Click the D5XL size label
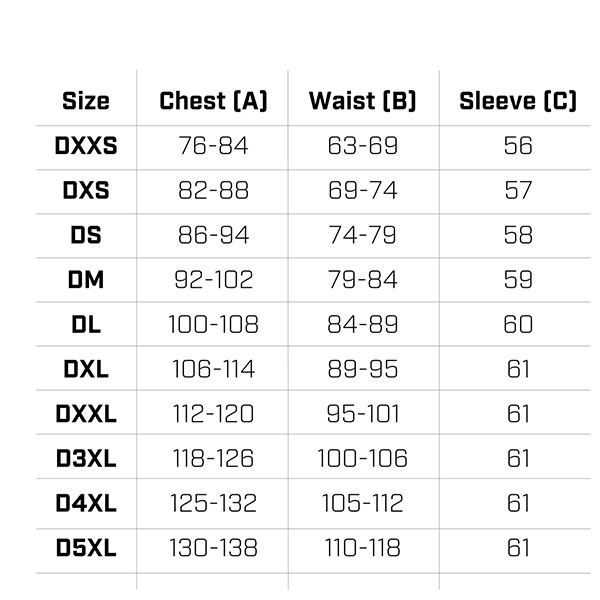 click(x=86, y=548)
